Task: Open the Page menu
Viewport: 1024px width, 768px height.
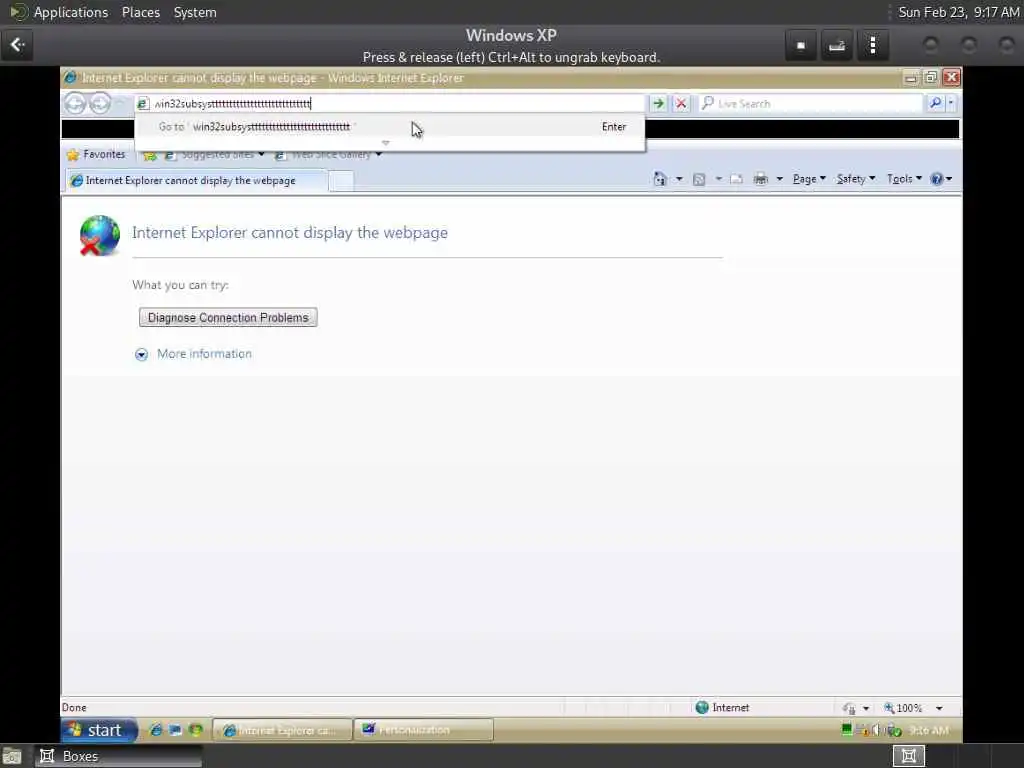Action: (x=809, y=179)
